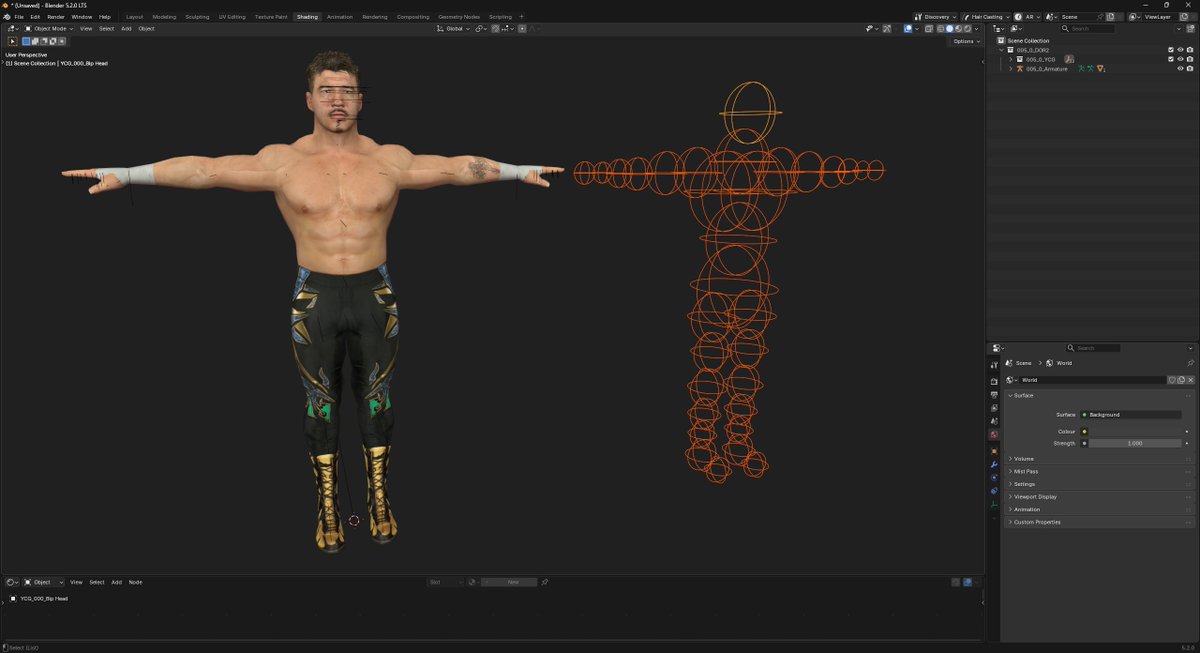The width and height of the screenshot is (1200, 653).
Task: Toggle viewport gizmos button
Action: (886, 29)
